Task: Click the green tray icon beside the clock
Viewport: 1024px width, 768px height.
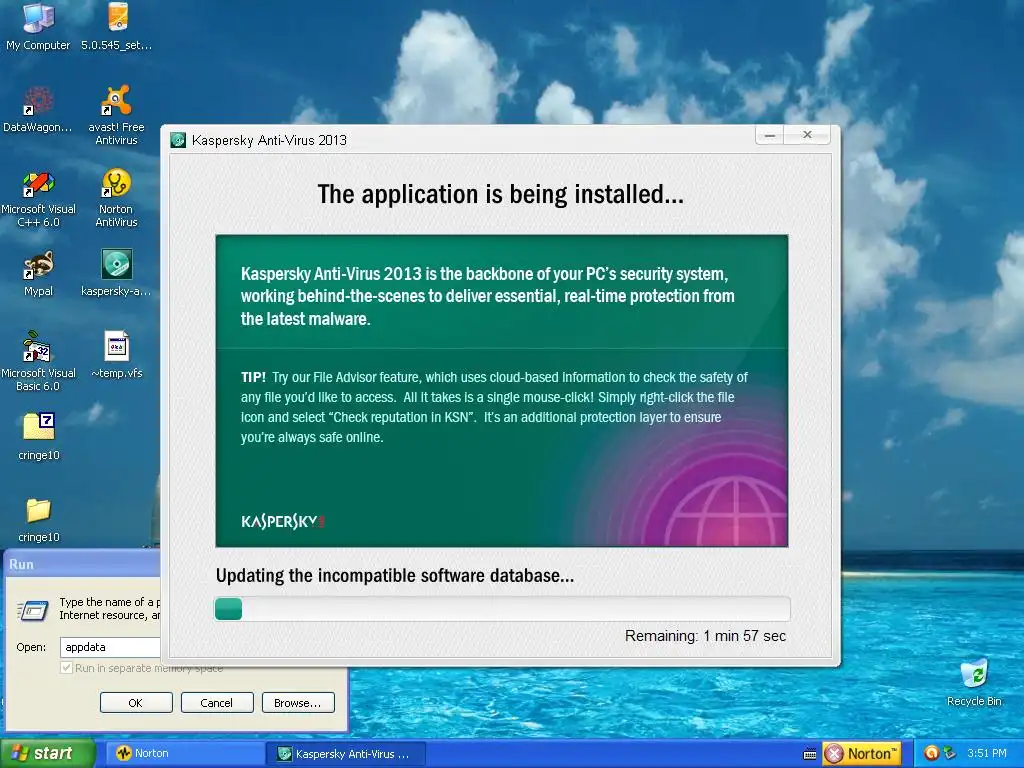Action: tap(950, 754)
